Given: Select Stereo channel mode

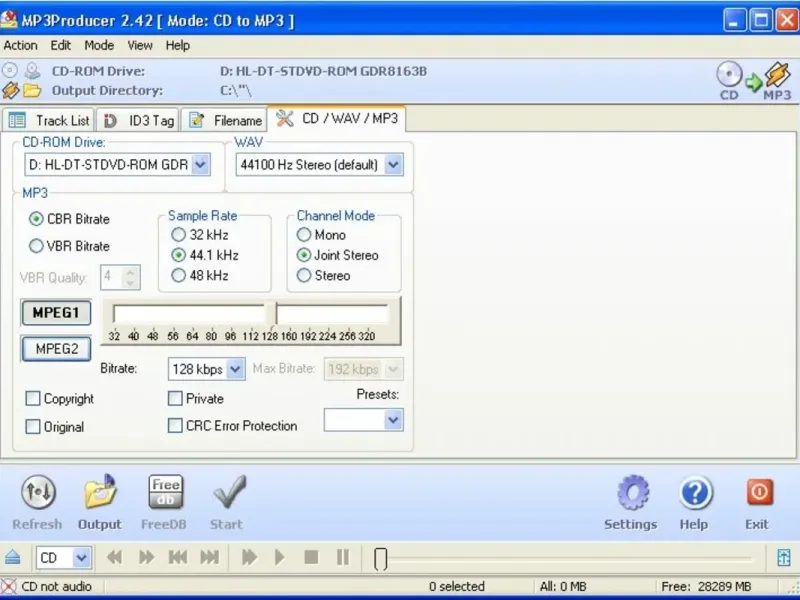Looking at the screenshot, I should 304,276.
